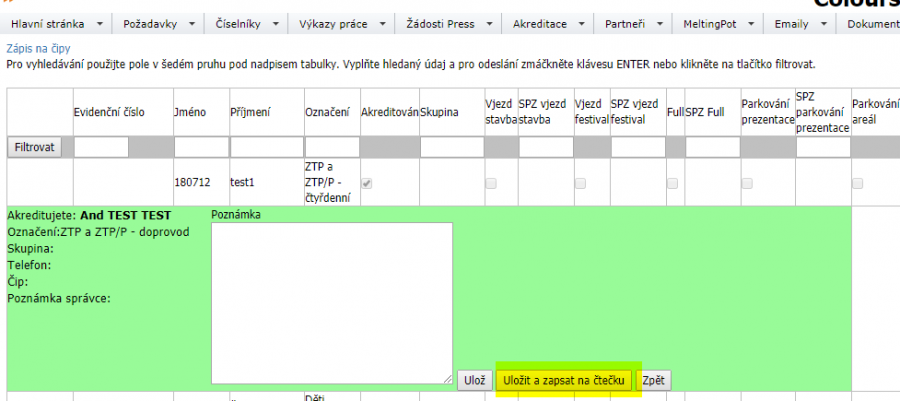Click the Zápis na čipy link

click(38, 48)
